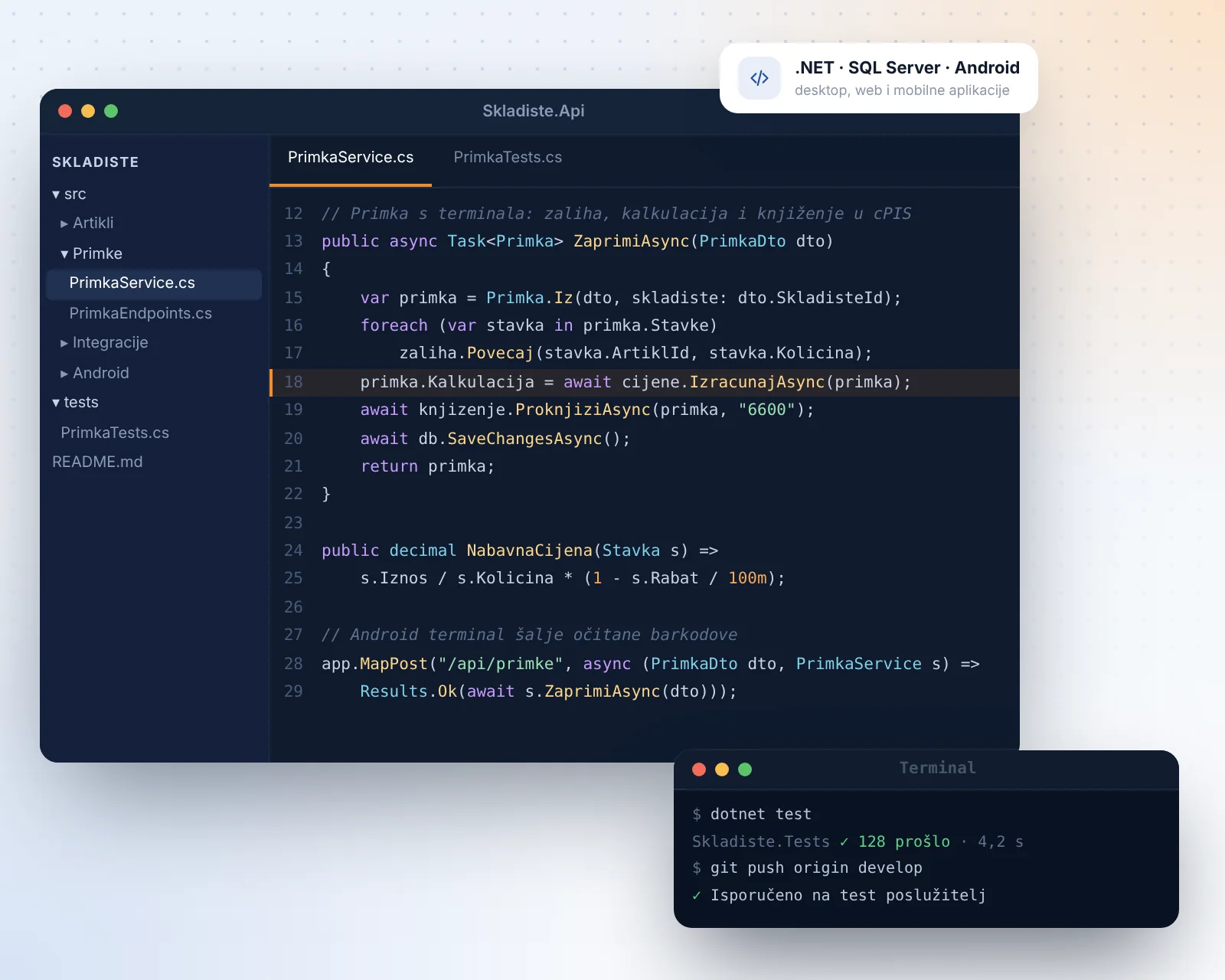Viewport: 1225px width, 980px height.
Task: Click "/api/primke" route string on line 28
Action: point(501,664)
